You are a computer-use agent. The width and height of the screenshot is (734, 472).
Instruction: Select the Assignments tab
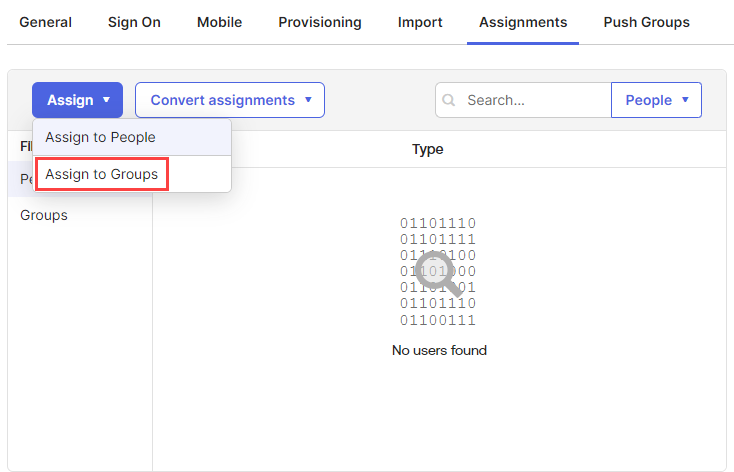(523, 22)
